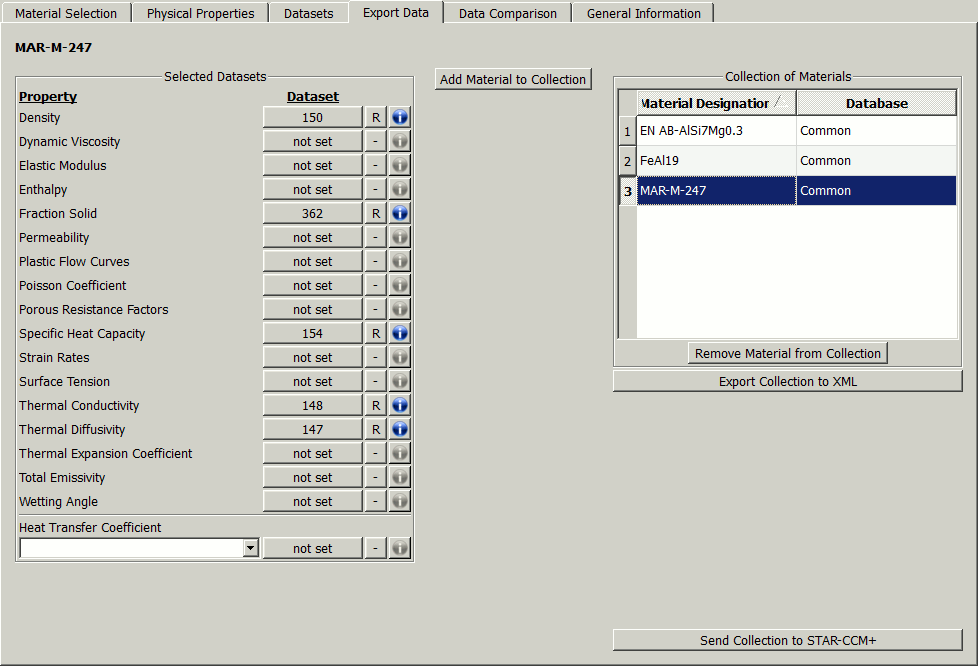Open info icon for Fraction Solid
This screenshot has width=978, height=666.
point(399,213)
